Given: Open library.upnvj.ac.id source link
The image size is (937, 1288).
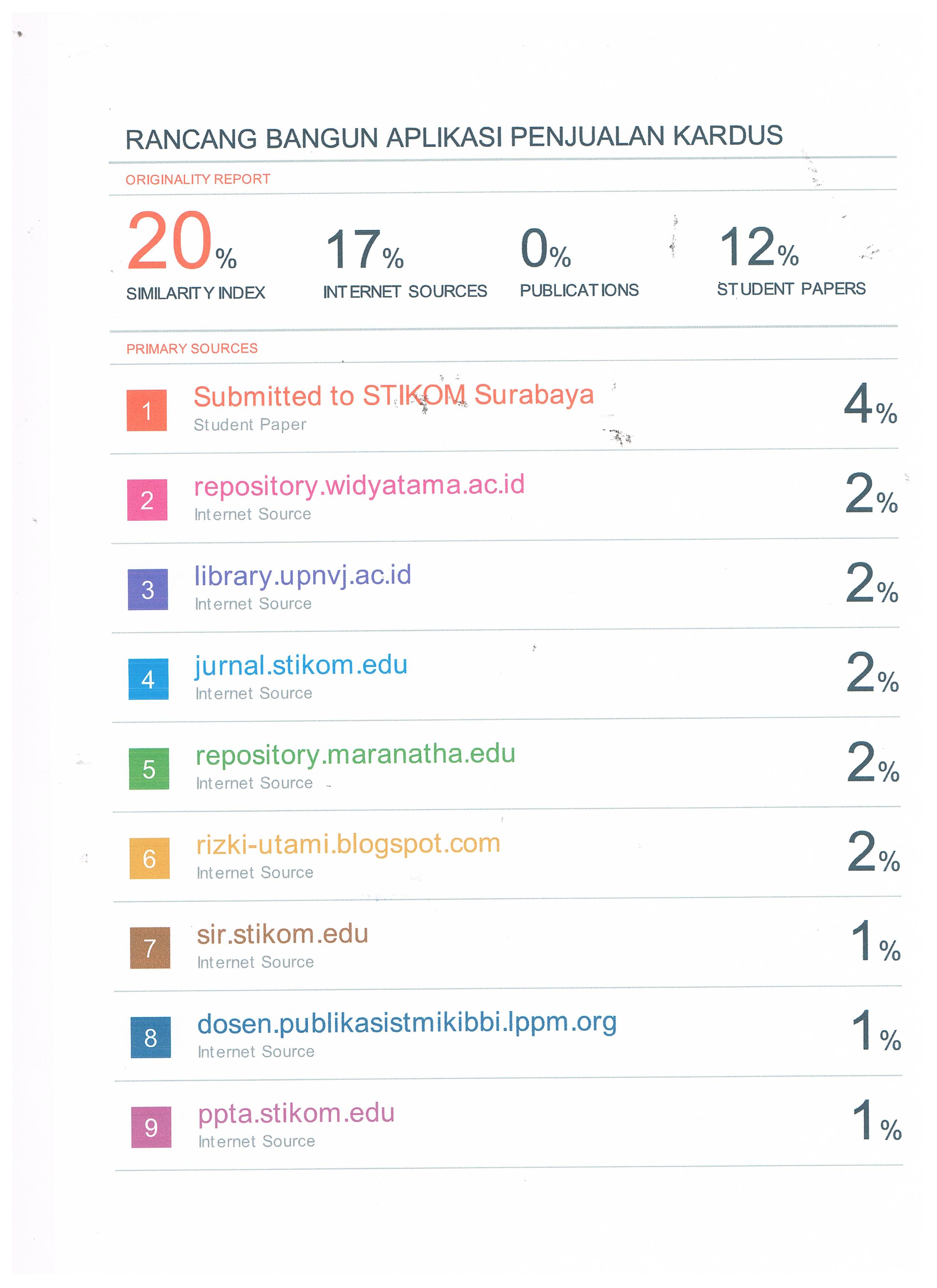Looking at the screenshot, I should click(x=303, y=575).
